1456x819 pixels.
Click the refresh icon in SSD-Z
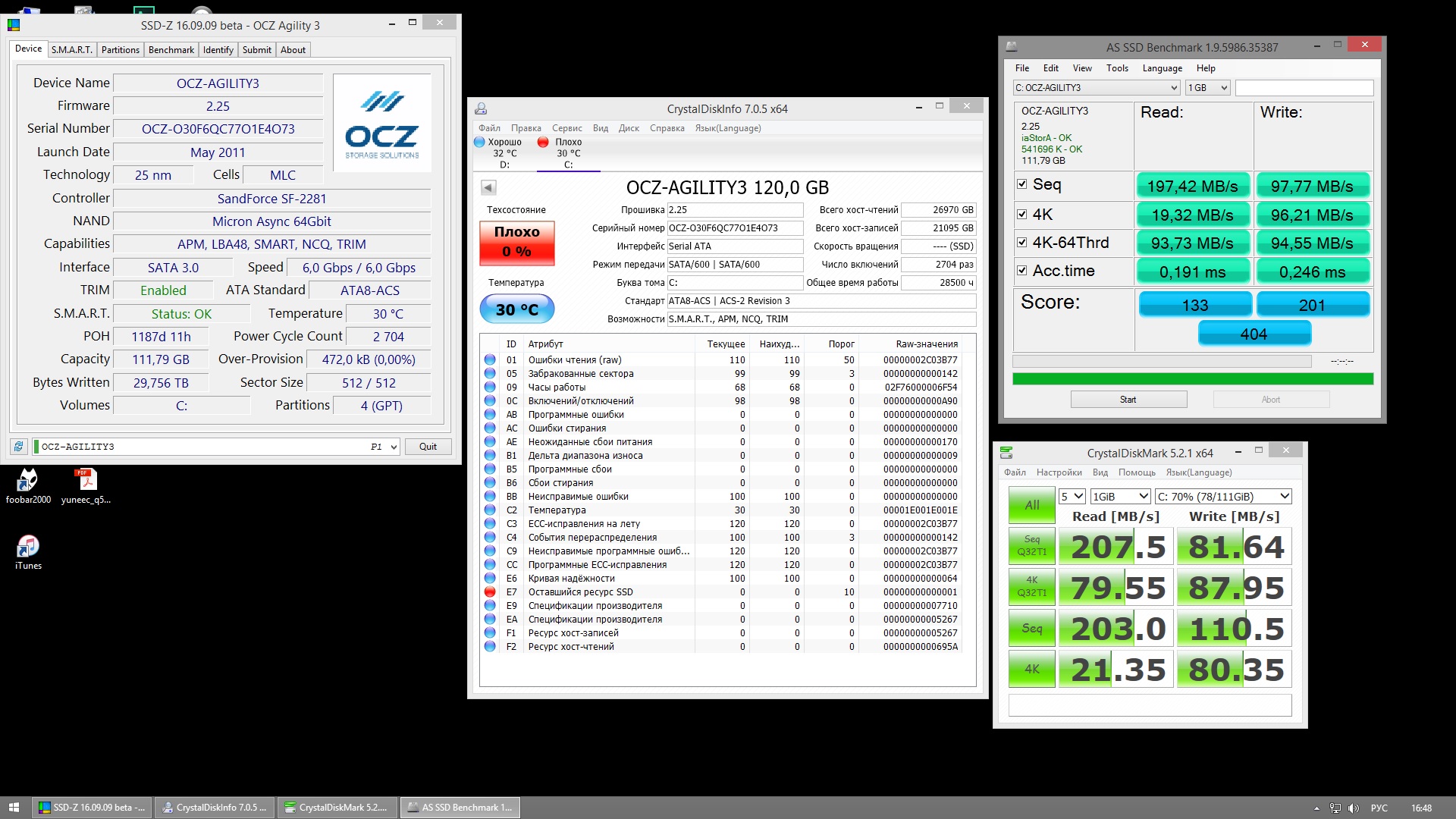(19, 447)
